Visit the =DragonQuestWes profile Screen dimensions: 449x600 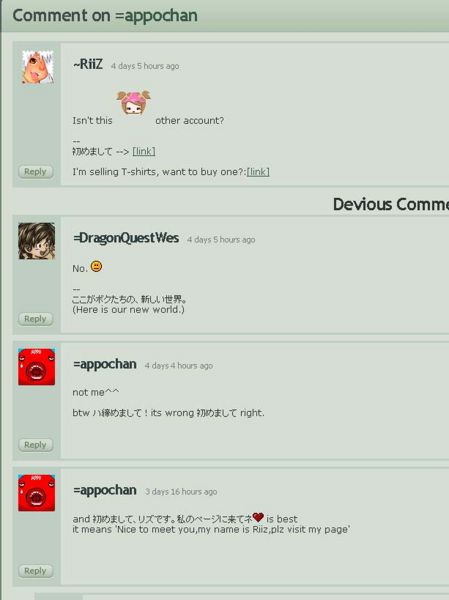pos(126,238)
